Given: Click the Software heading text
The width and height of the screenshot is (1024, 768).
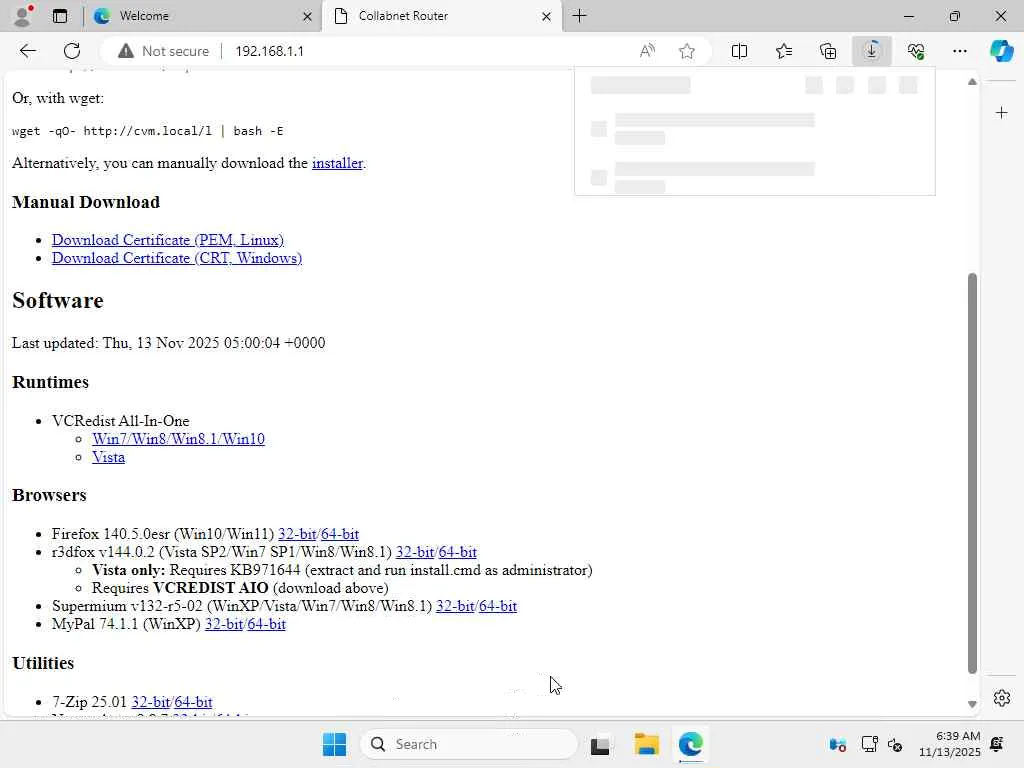Looking at the screenshot, I should click(57, 300).
